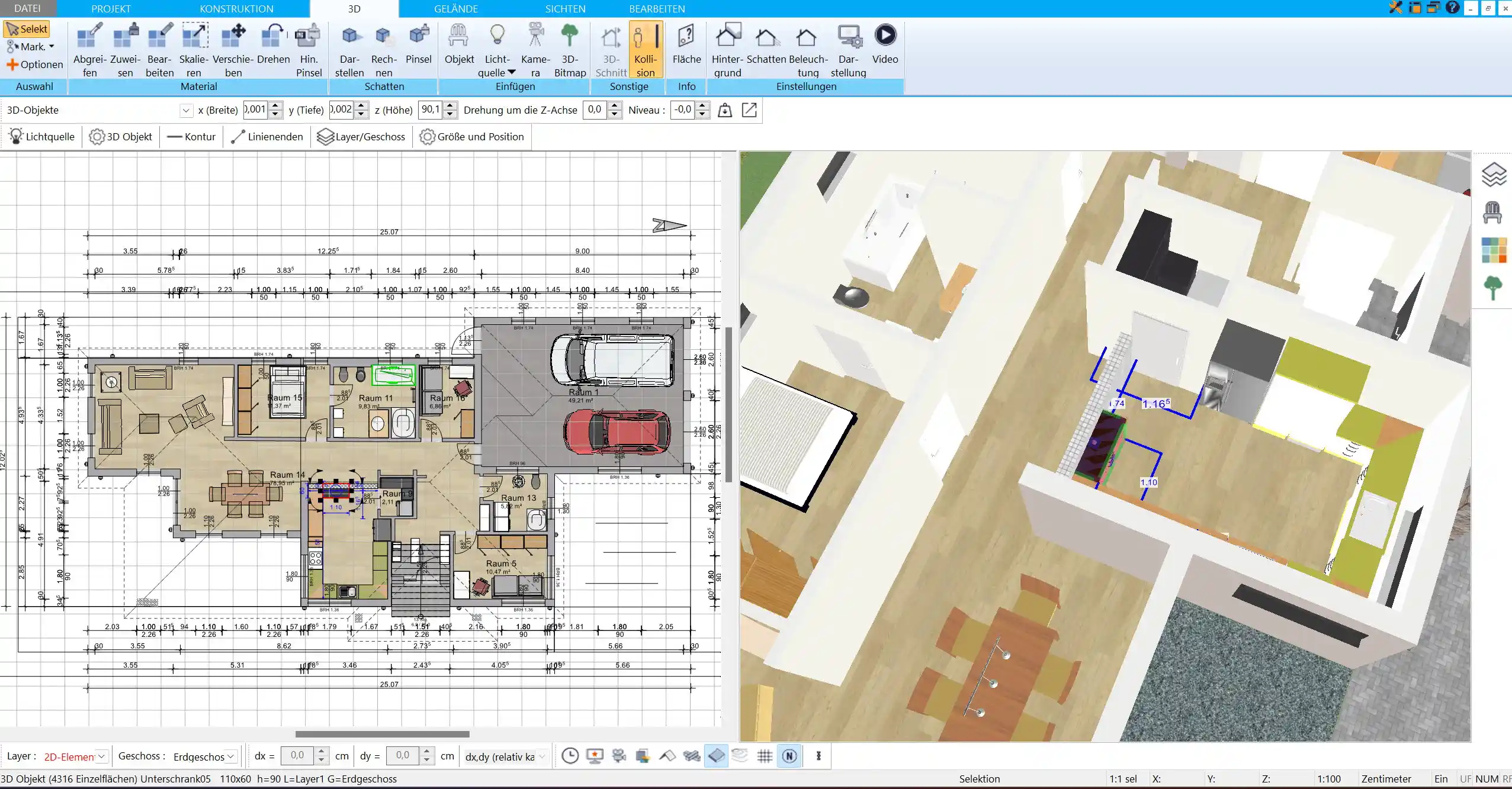The image size is (1512, 789).
Task: Toggle the highlighted floor plane icon
Action: pyautogui.click(x=716, y=756)
